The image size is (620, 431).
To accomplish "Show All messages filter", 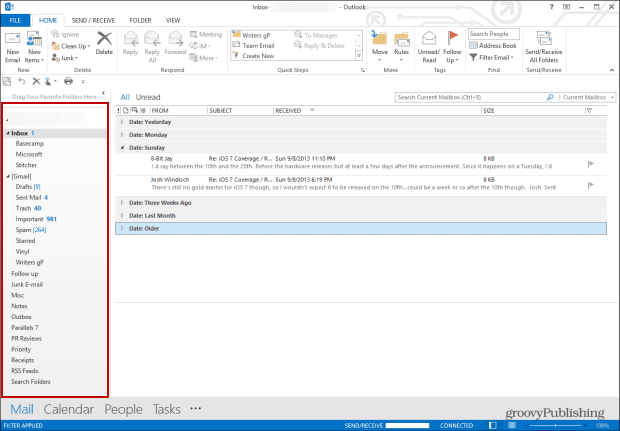I will 125,97.
